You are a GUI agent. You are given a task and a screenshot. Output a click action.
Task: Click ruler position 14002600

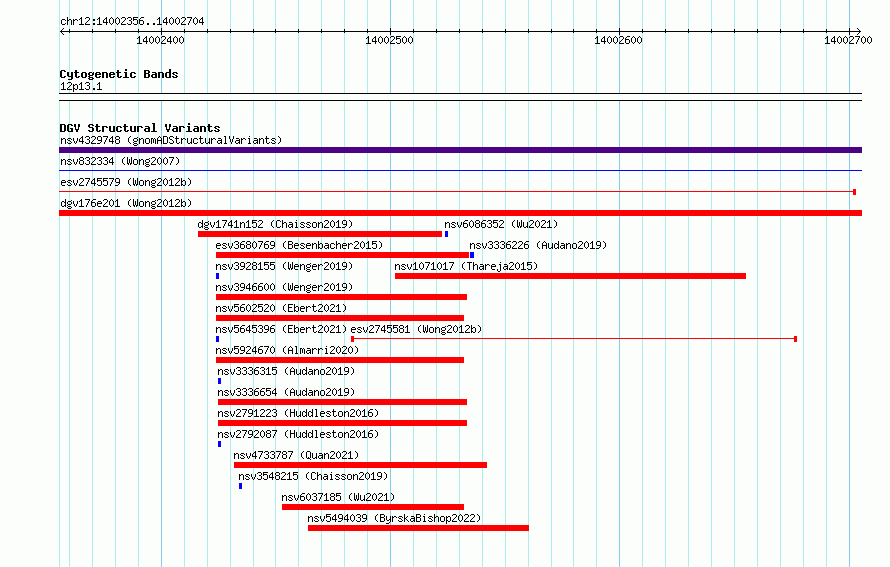click(618, 40)
